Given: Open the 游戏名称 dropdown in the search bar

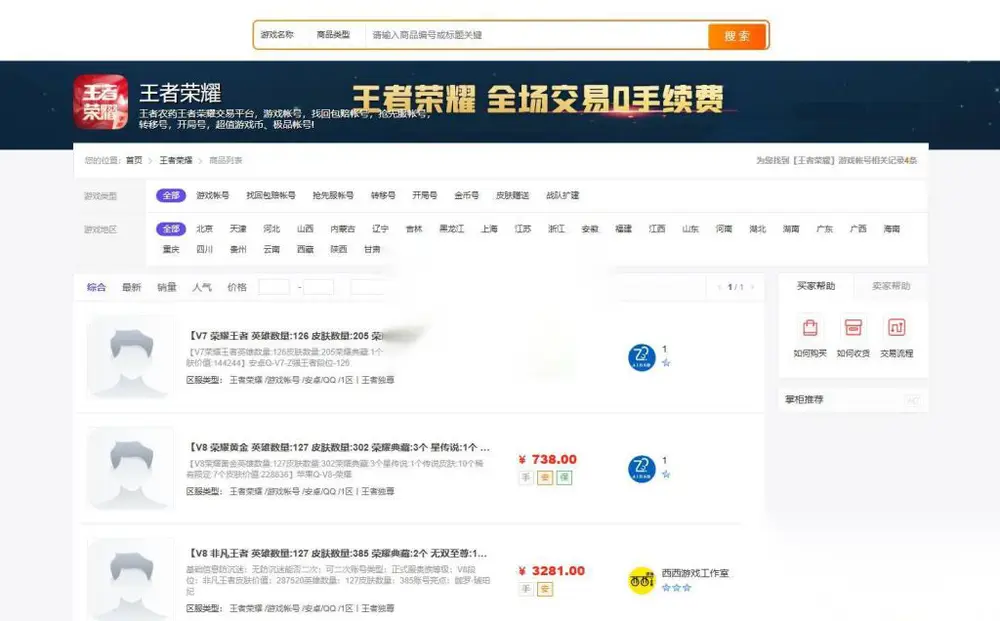Looking at the screenshot, I should [277, 34].
